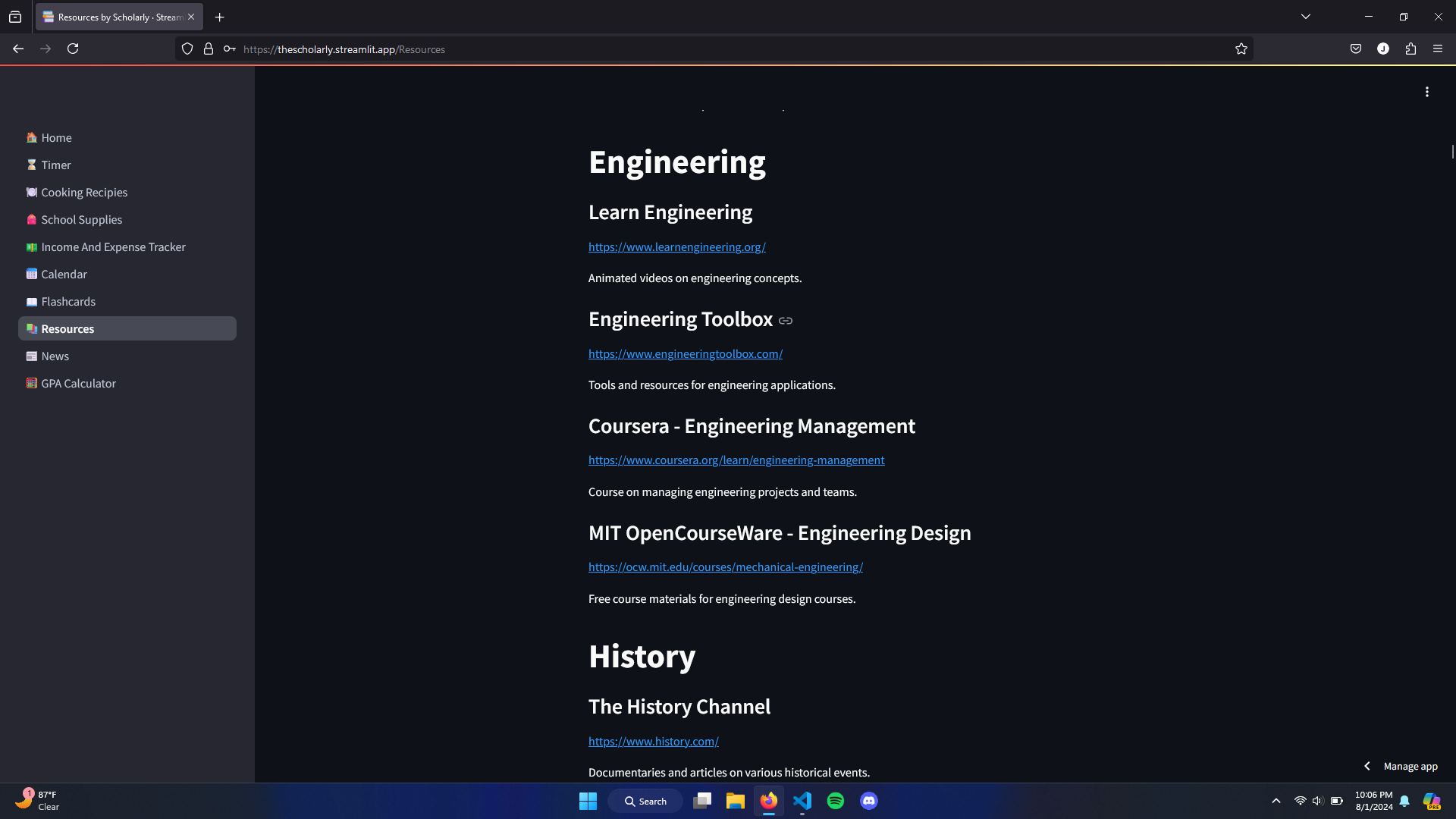Screen dimensions: 1456x819
Task: Open Firefox hamburger application menu
Action: click(1438, 49)
